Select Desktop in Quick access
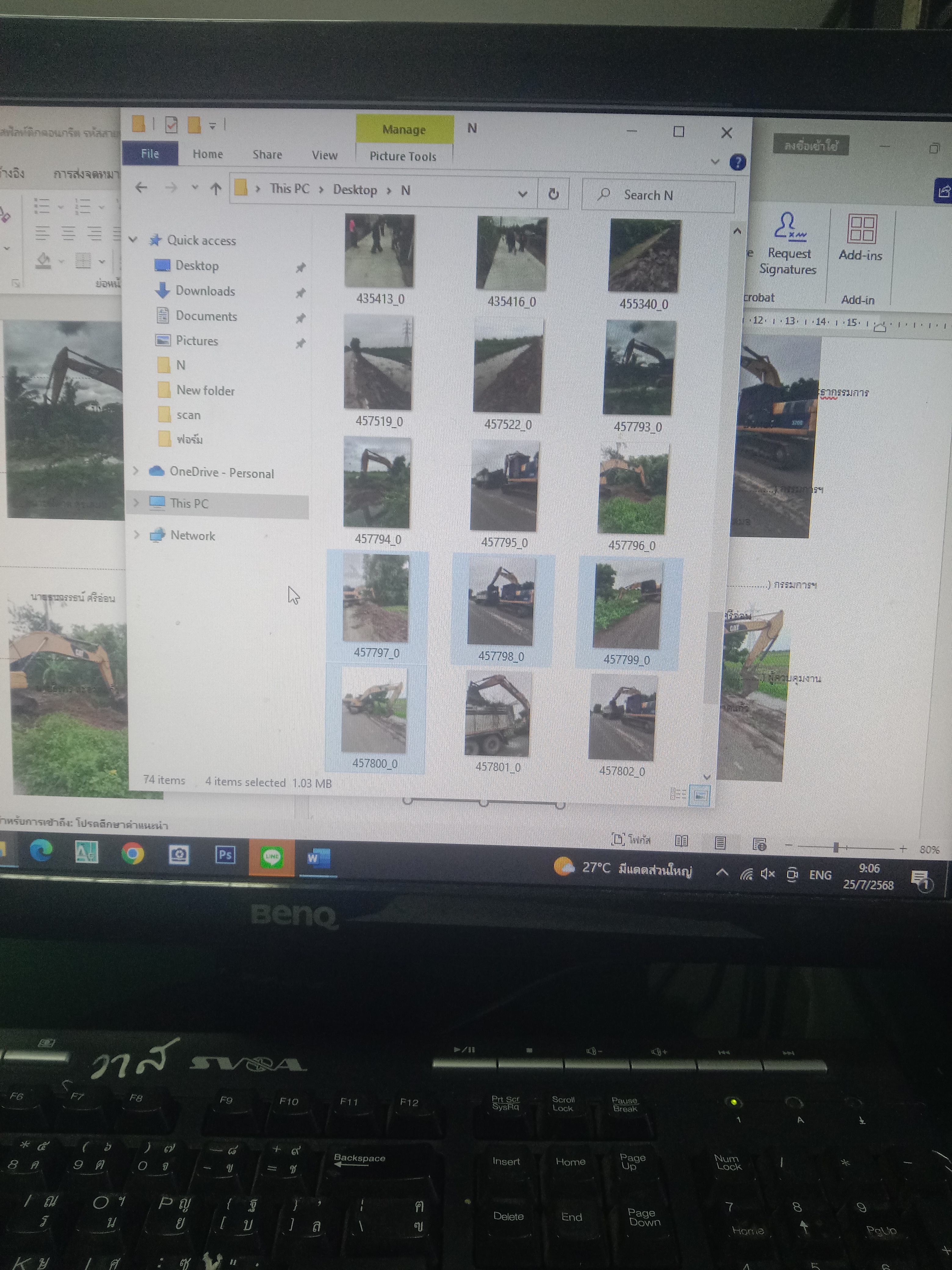 (197, 265)
